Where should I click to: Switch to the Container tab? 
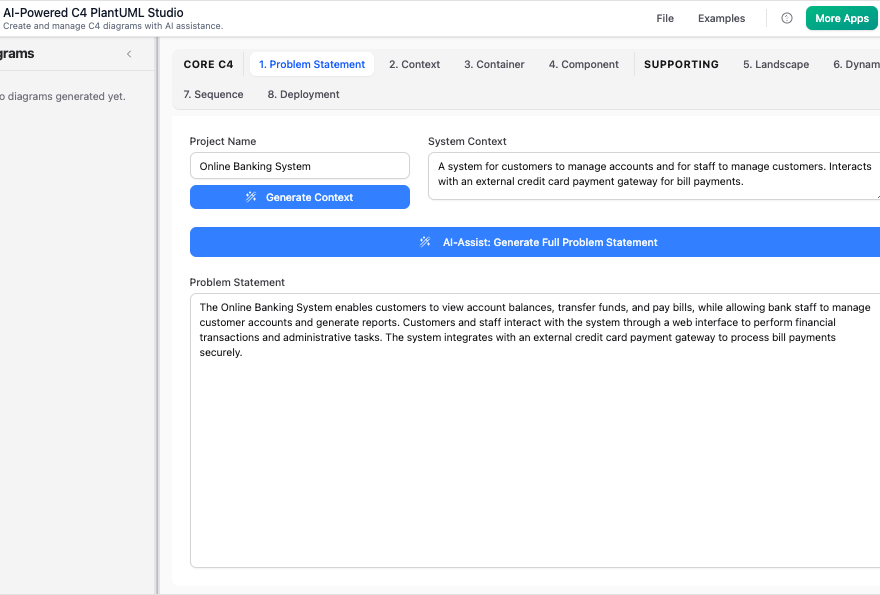pyautogui.click(x=494, y=64)
